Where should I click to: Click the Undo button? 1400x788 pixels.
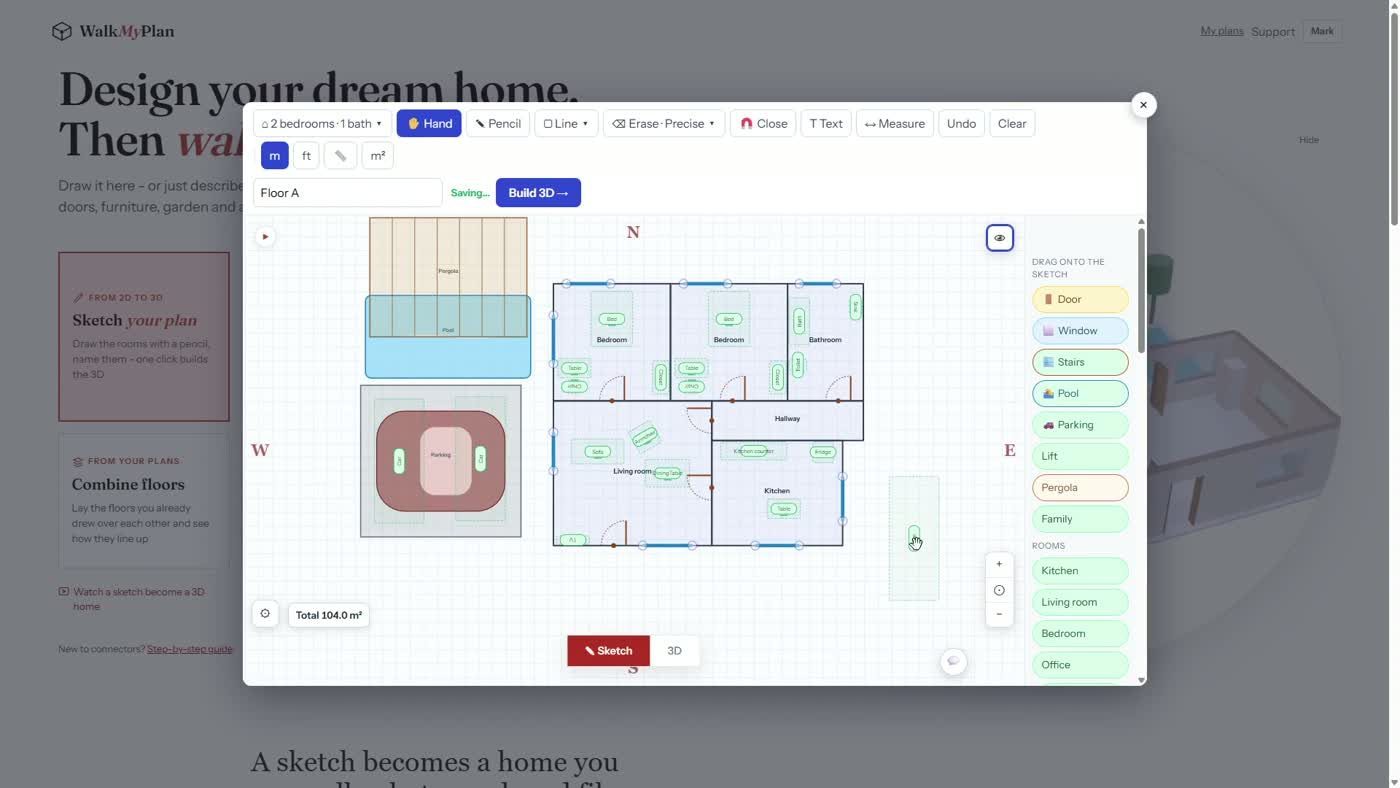[961, 123]
